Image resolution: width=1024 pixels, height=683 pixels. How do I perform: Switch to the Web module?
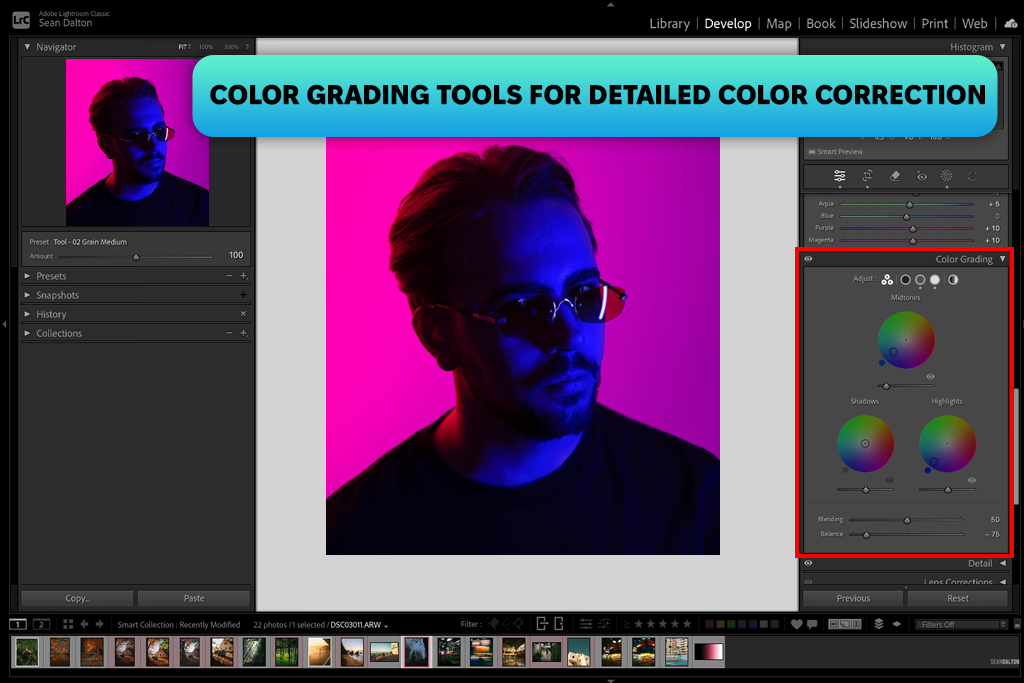pos(974,24)
